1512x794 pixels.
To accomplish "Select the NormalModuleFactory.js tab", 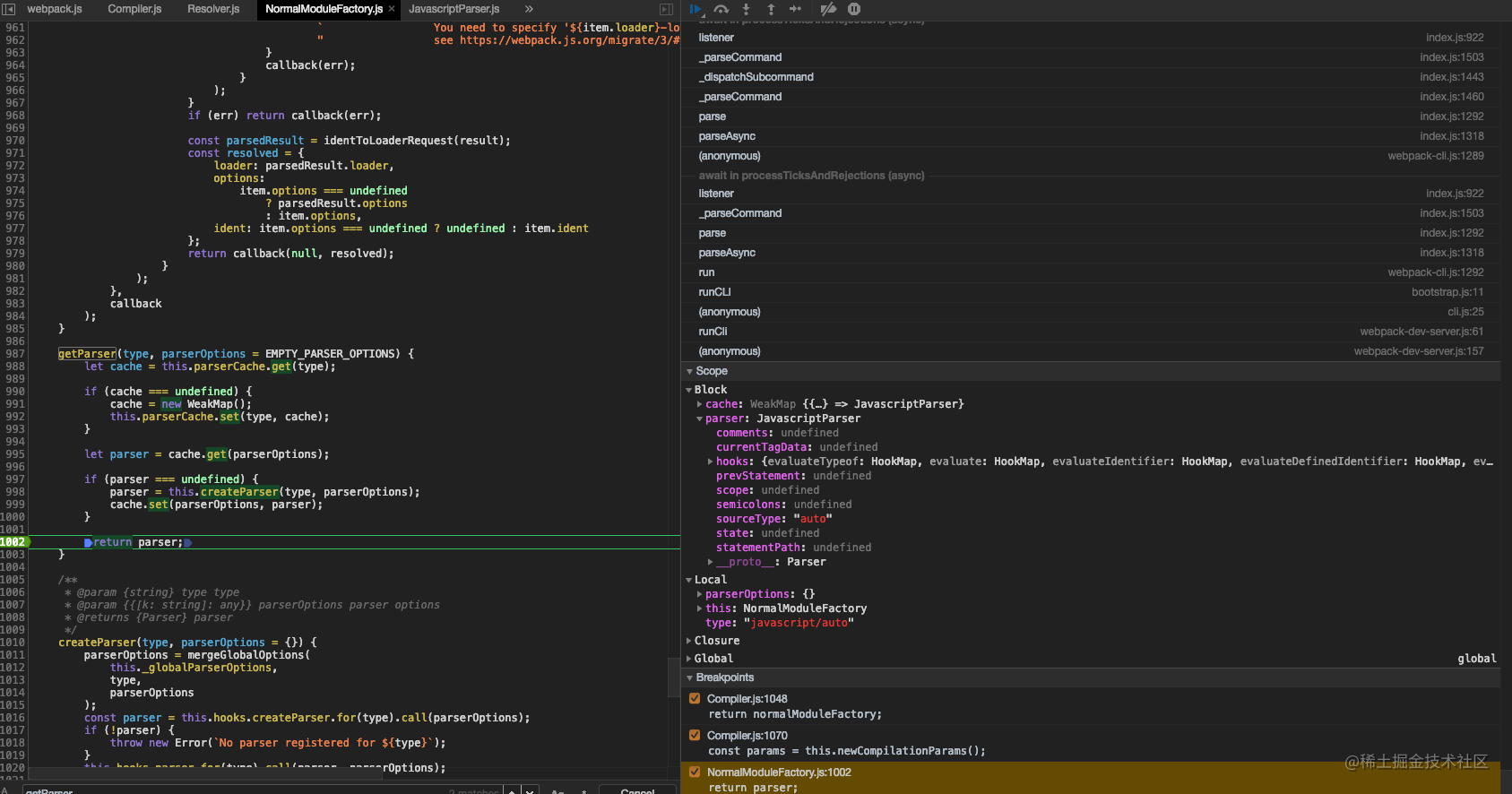I will pyautogui.click(x=324, y=9).
